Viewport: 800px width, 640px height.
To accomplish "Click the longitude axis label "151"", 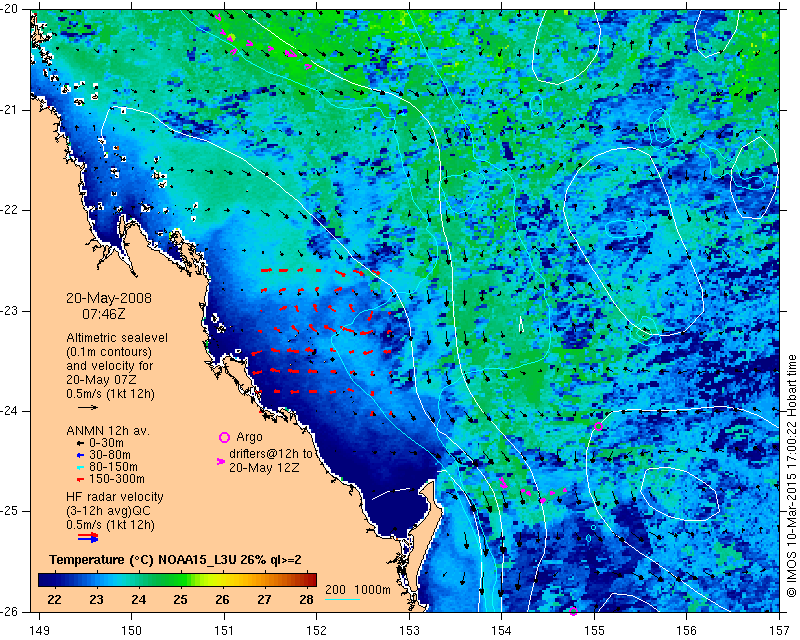I will [x=224, y=630].
